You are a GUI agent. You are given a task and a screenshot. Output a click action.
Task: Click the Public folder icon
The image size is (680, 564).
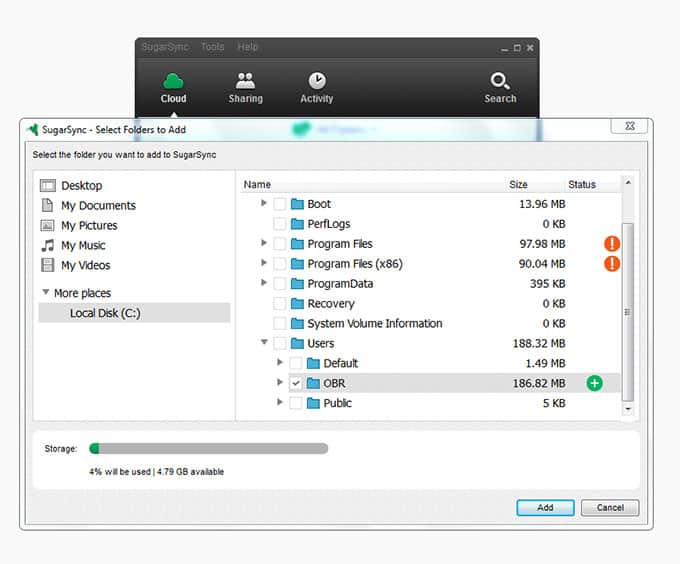pyautogui.click(x=313, y=403)
